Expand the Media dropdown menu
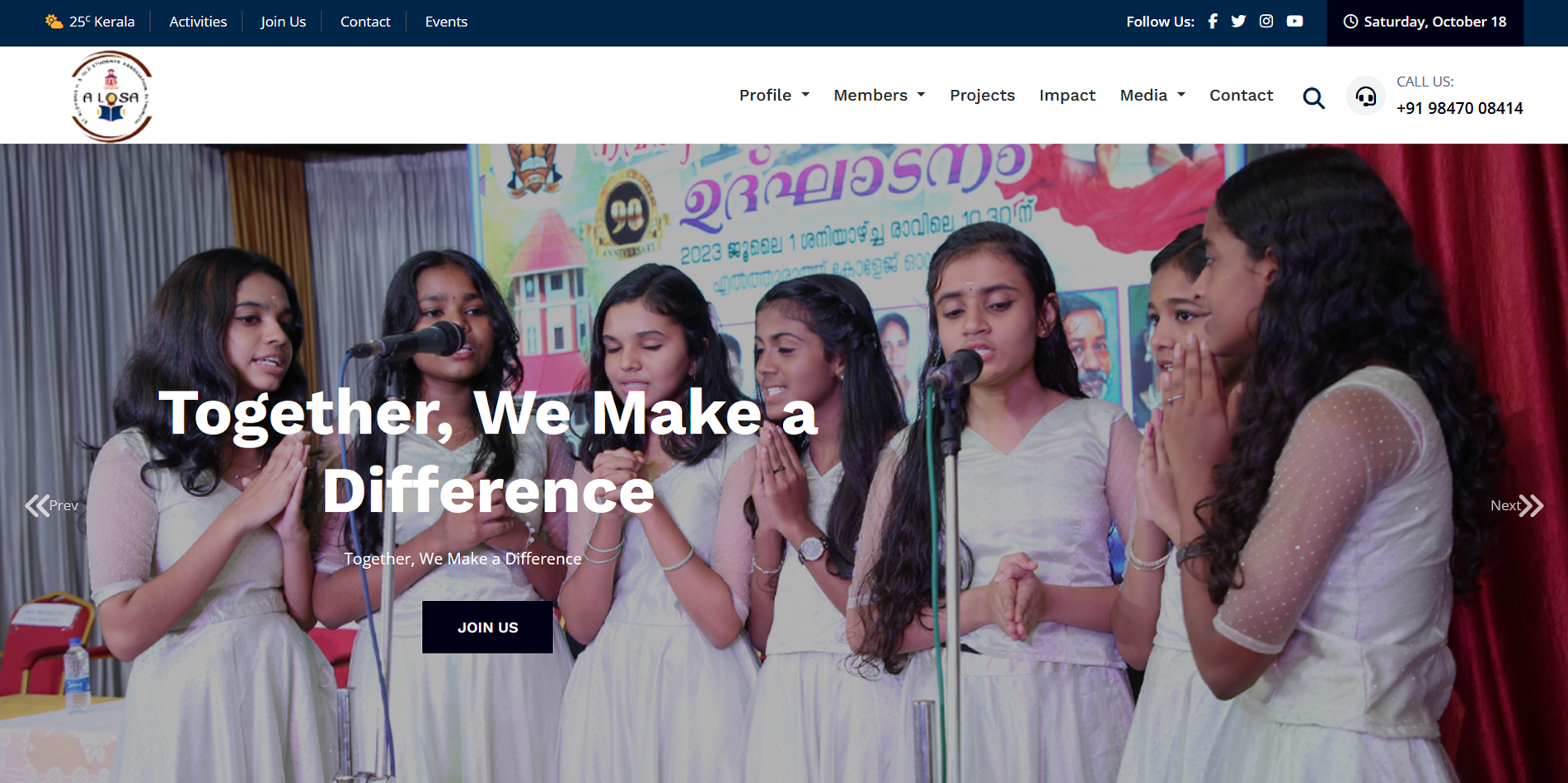Viewport: 1568px width, 783px height. point(1153,95)
